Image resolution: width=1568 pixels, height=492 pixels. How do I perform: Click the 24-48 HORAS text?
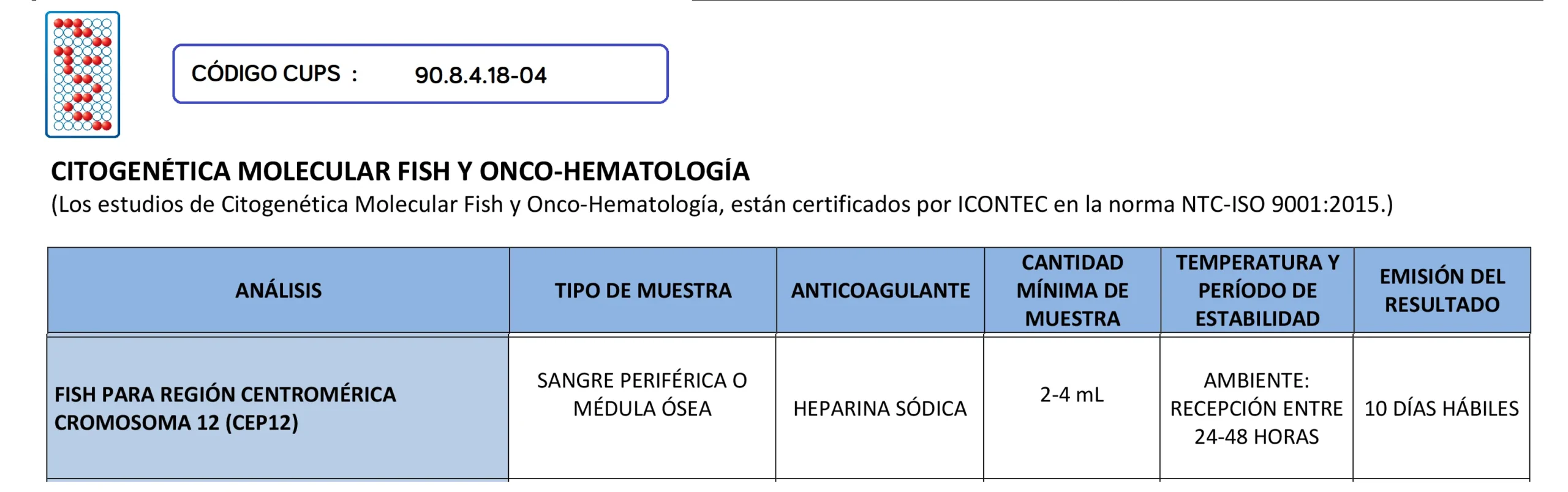pyautogui.click(x=1256, y=437)
